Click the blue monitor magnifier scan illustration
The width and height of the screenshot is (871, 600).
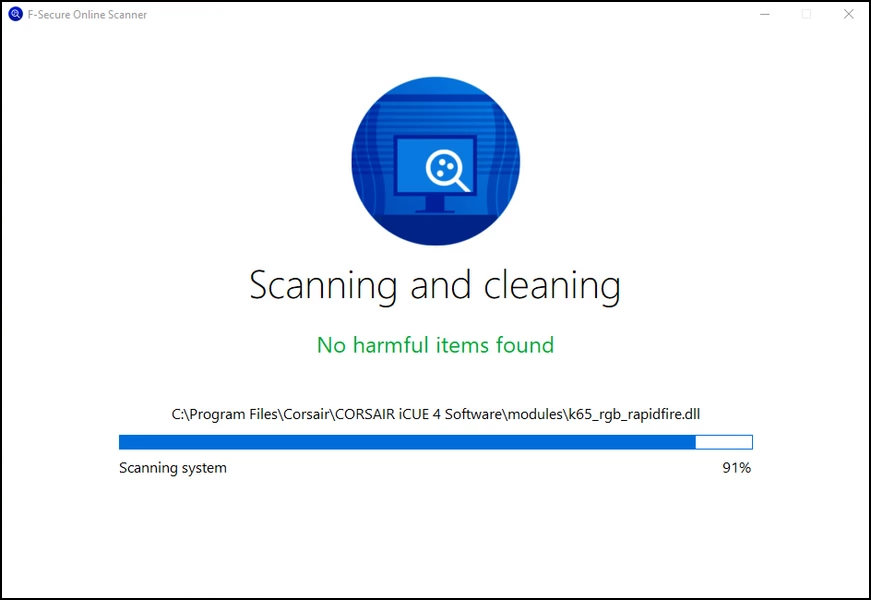(436, 161)
